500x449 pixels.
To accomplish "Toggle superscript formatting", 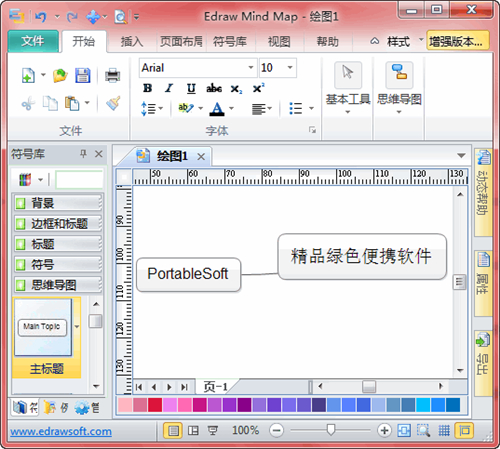I will click(258, 88).
